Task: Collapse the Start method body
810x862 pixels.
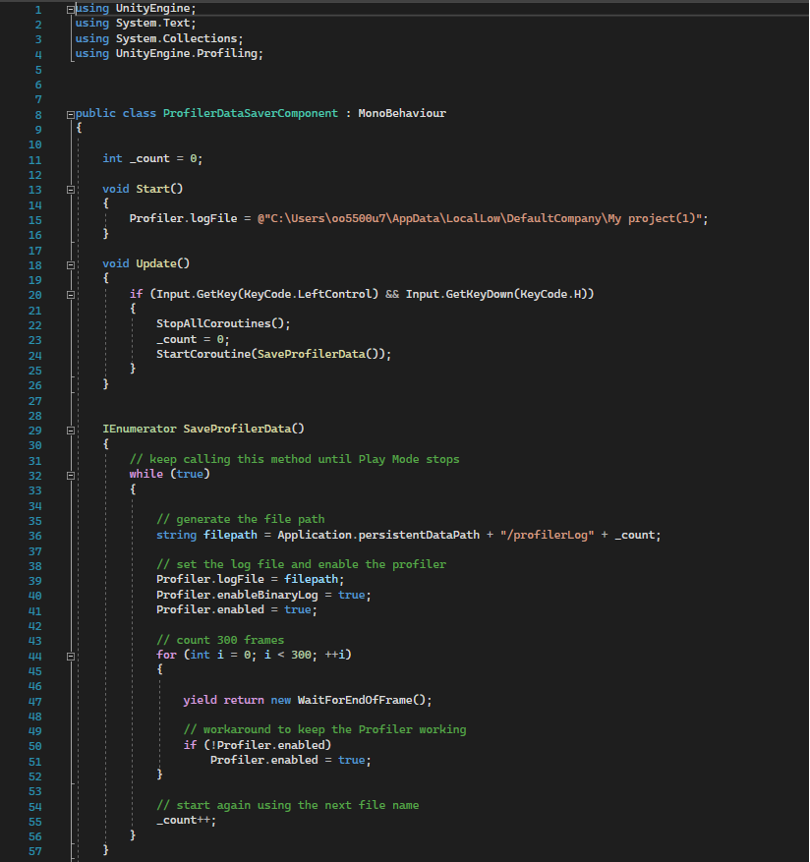Action: pyautogui.click(x=68, y=188)
